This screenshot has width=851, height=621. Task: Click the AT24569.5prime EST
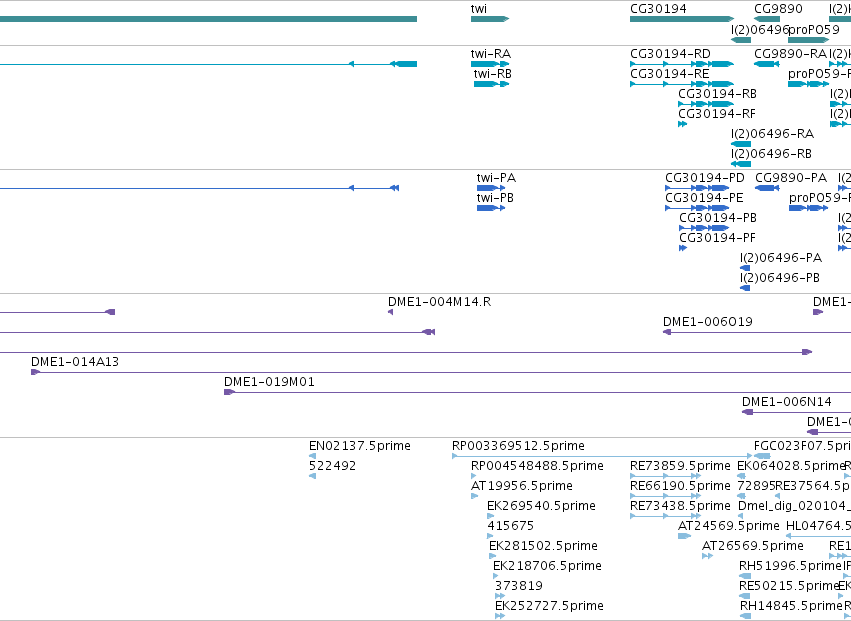684,537
